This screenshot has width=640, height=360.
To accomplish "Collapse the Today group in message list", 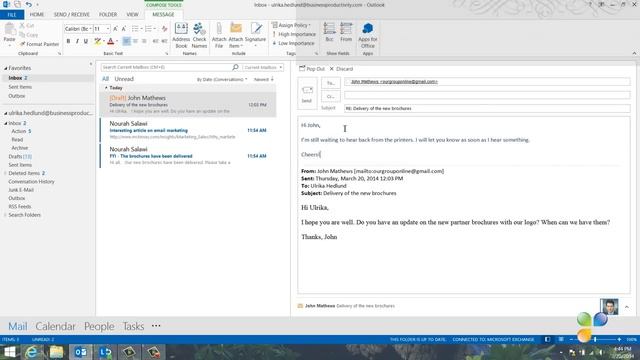I will click(106, 88).
